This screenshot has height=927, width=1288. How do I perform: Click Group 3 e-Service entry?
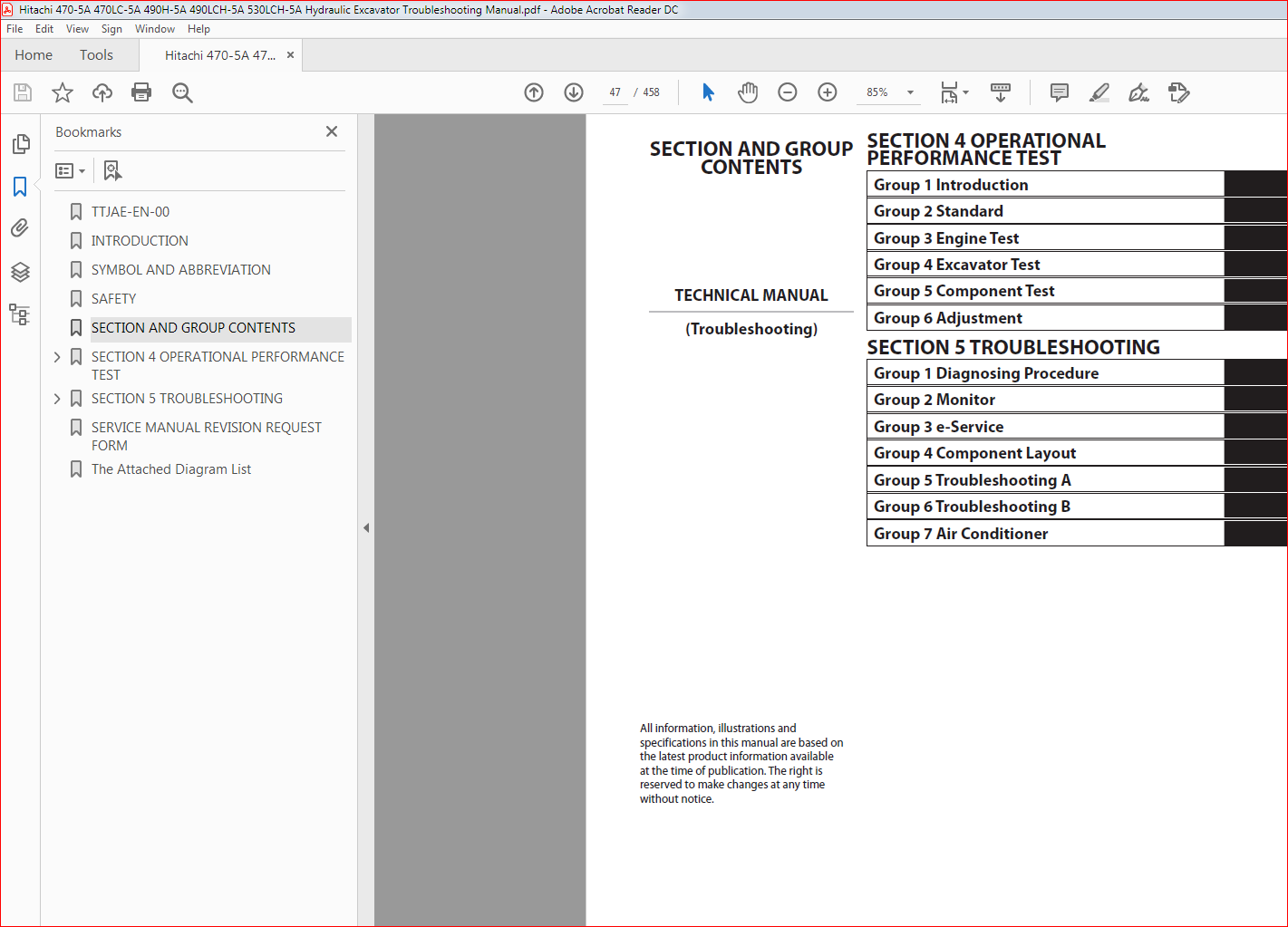(x=939, y=427)
